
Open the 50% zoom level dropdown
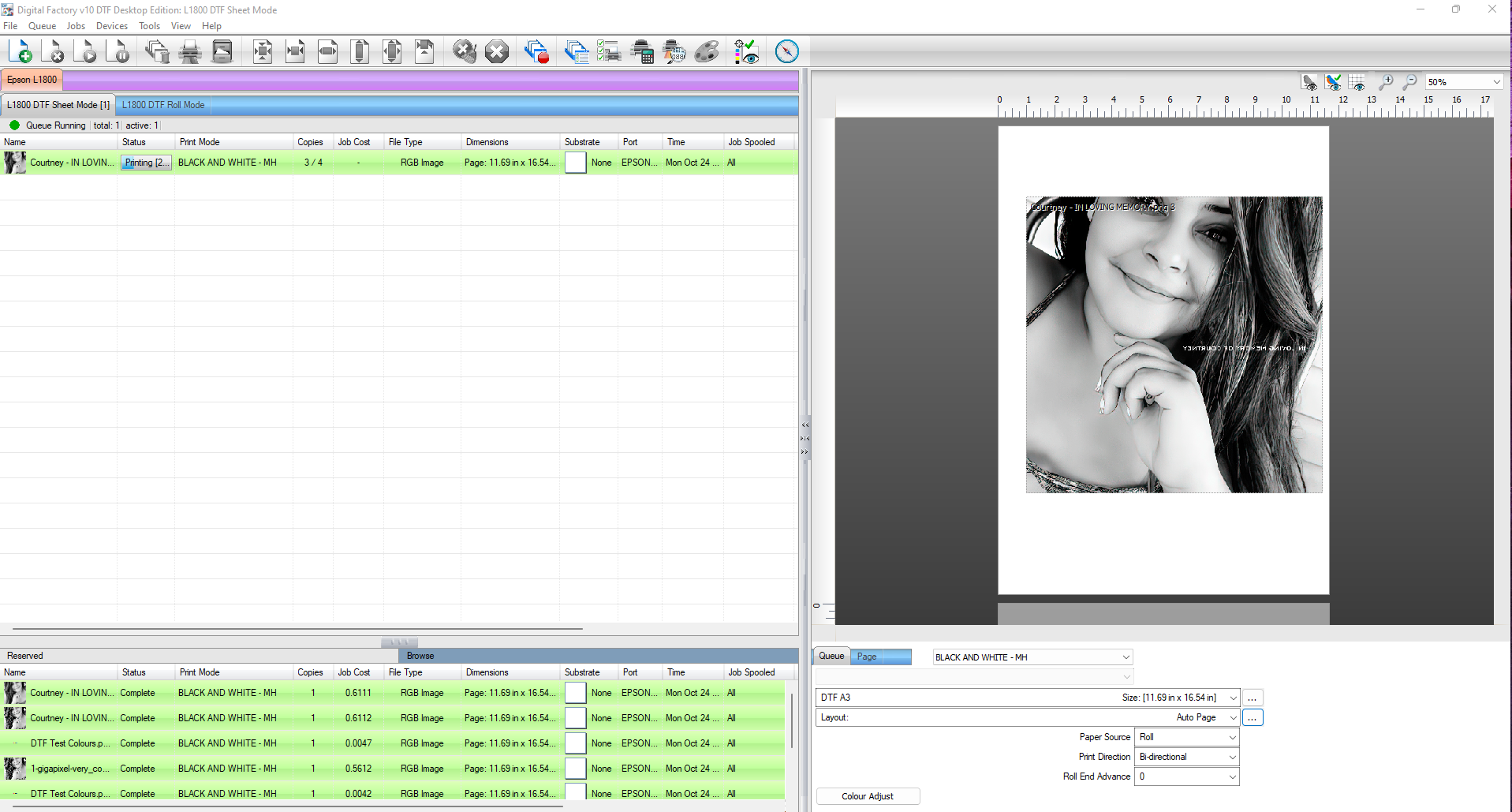coord(1464,82)
